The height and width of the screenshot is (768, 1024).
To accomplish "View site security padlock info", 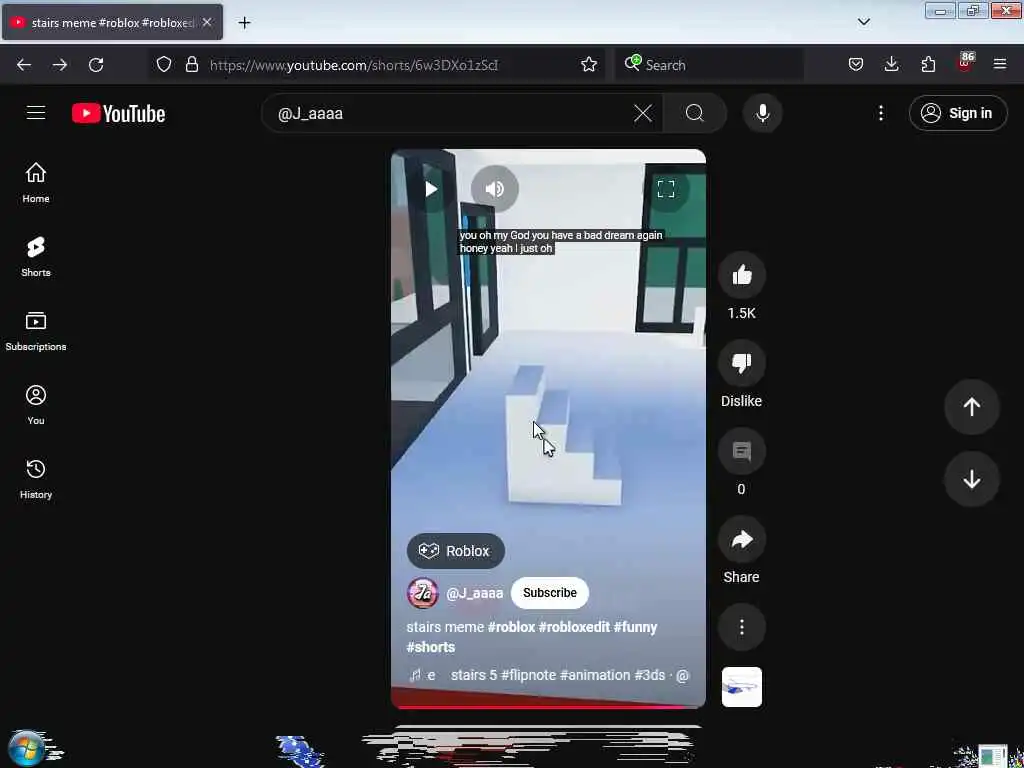I will (x=191, y=65).
